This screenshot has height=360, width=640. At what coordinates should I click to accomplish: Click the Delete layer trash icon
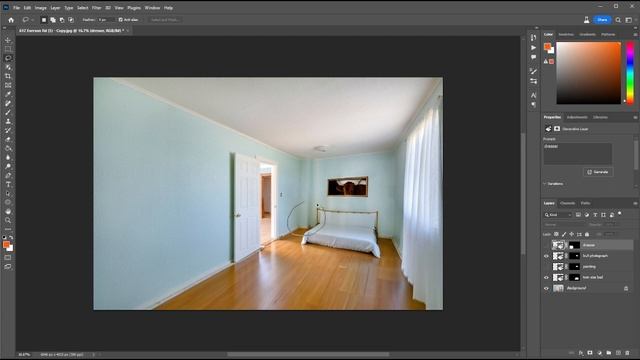pyautogui.click(x=627, y=353)
